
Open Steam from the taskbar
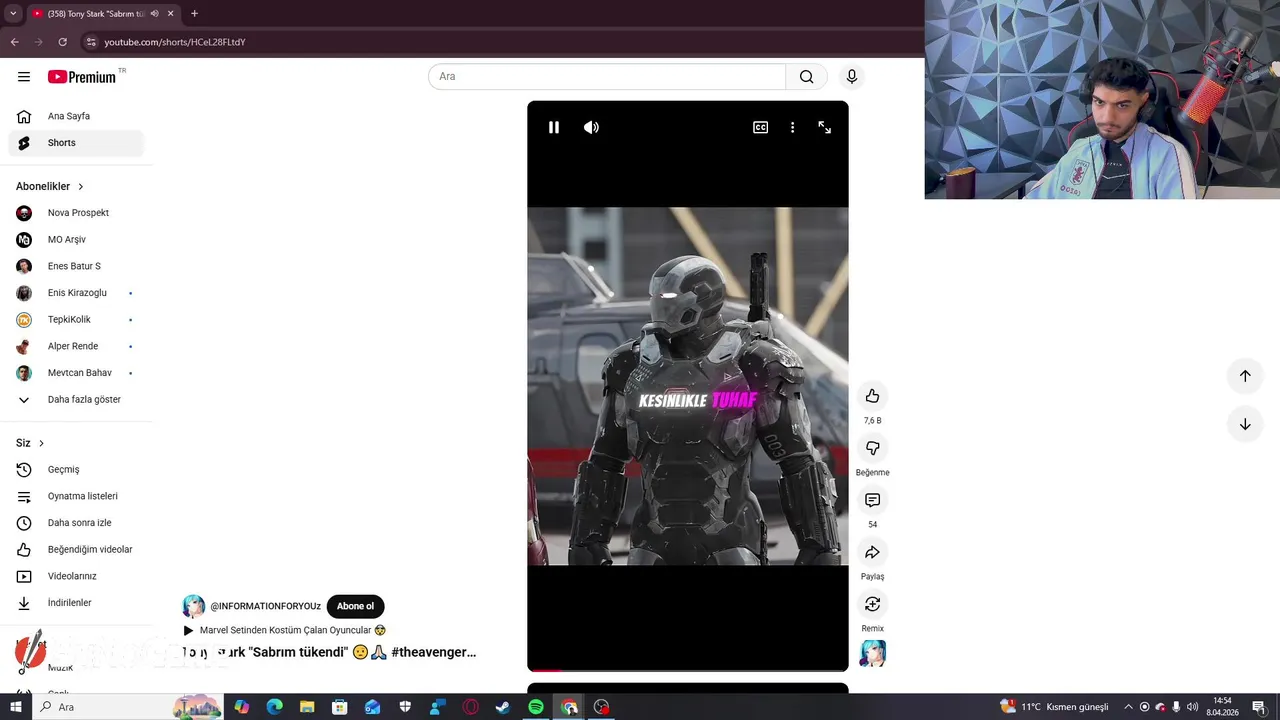502,707
